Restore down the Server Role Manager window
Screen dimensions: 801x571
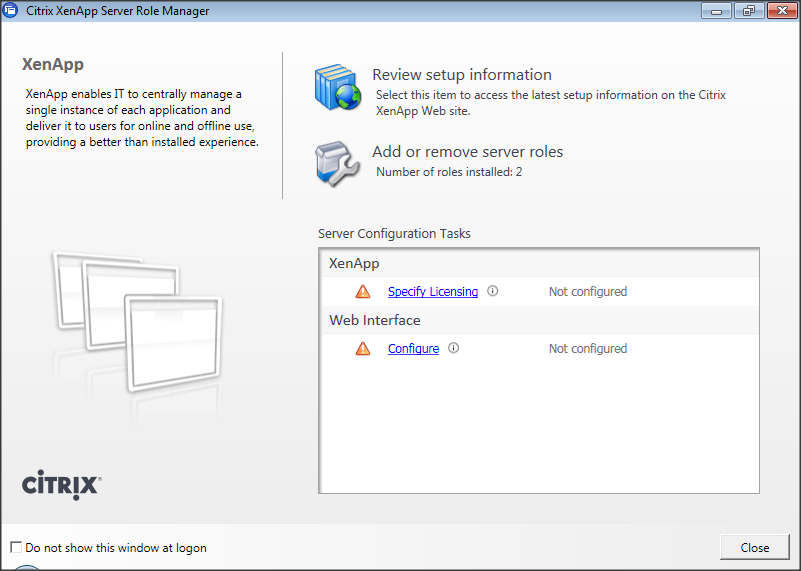pos(746,11)
